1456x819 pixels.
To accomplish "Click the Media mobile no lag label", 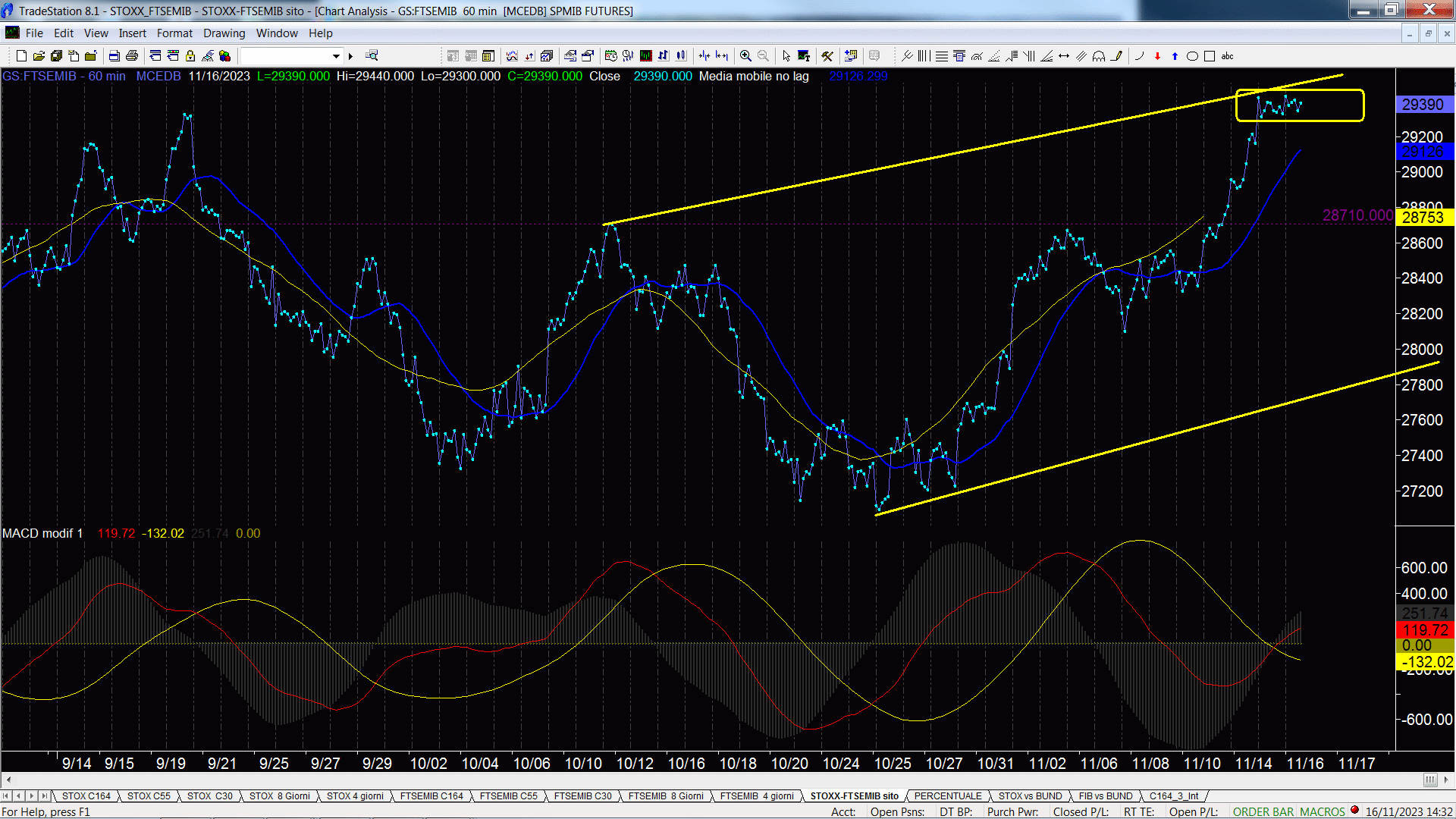I will (754, 77).
